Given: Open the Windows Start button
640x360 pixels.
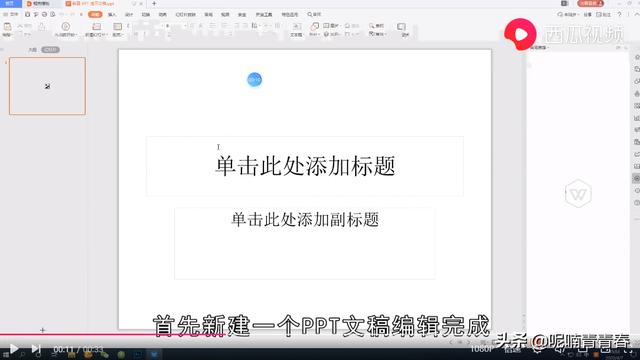Looking at the screenshot, I should (x=6, y=356).
